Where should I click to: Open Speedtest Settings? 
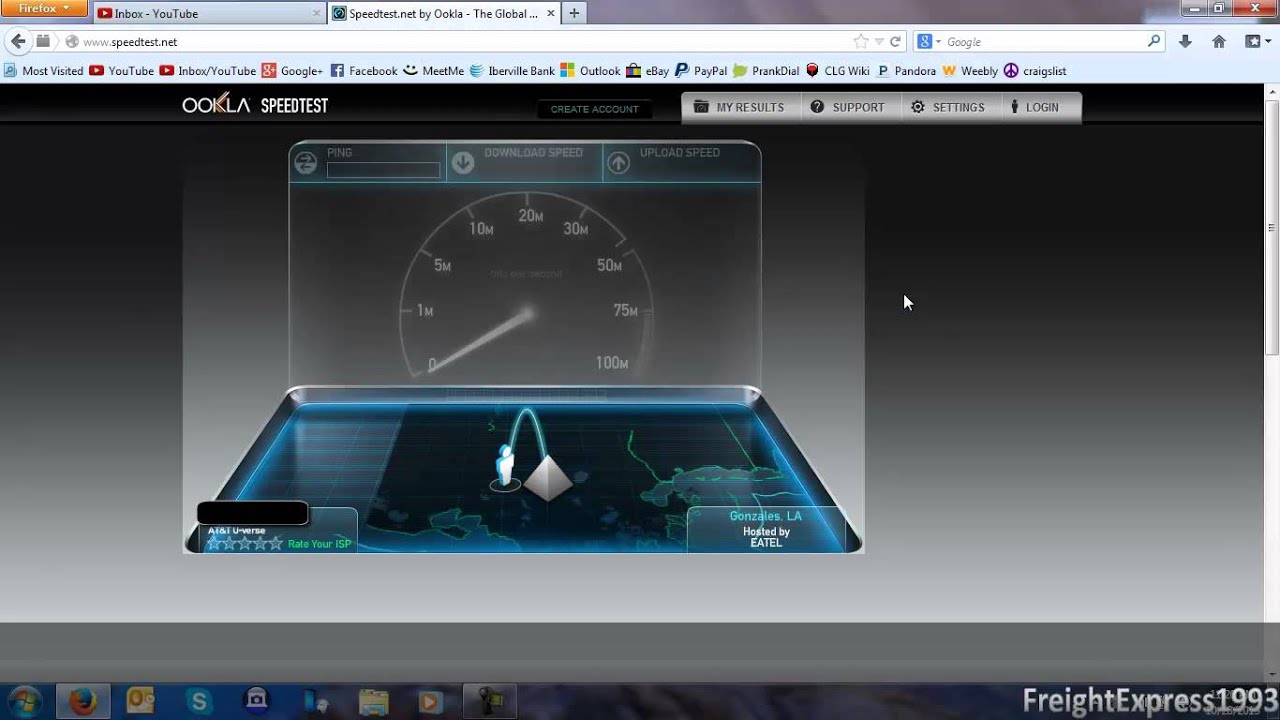(x=948, y=107)
